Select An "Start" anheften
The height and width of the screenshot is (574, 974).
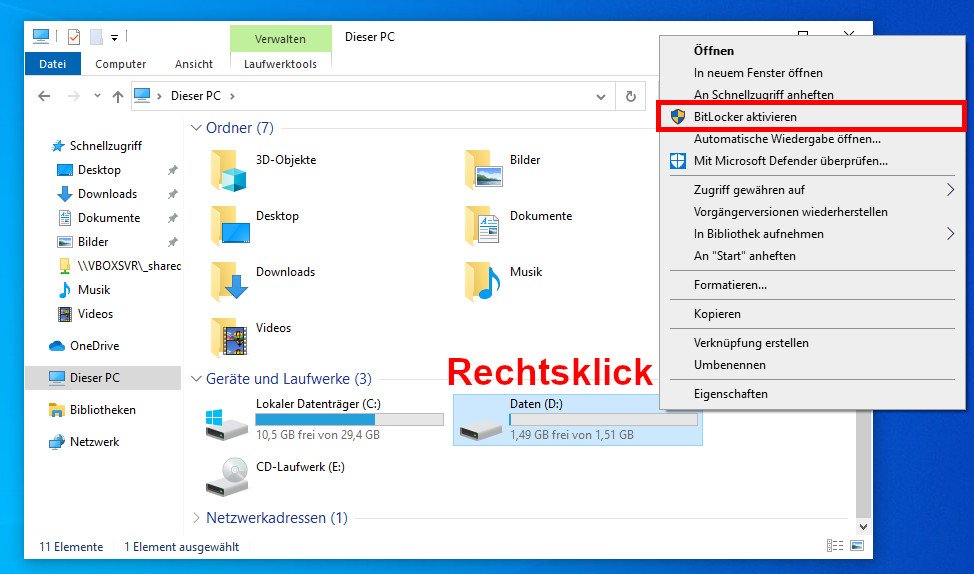812,256
